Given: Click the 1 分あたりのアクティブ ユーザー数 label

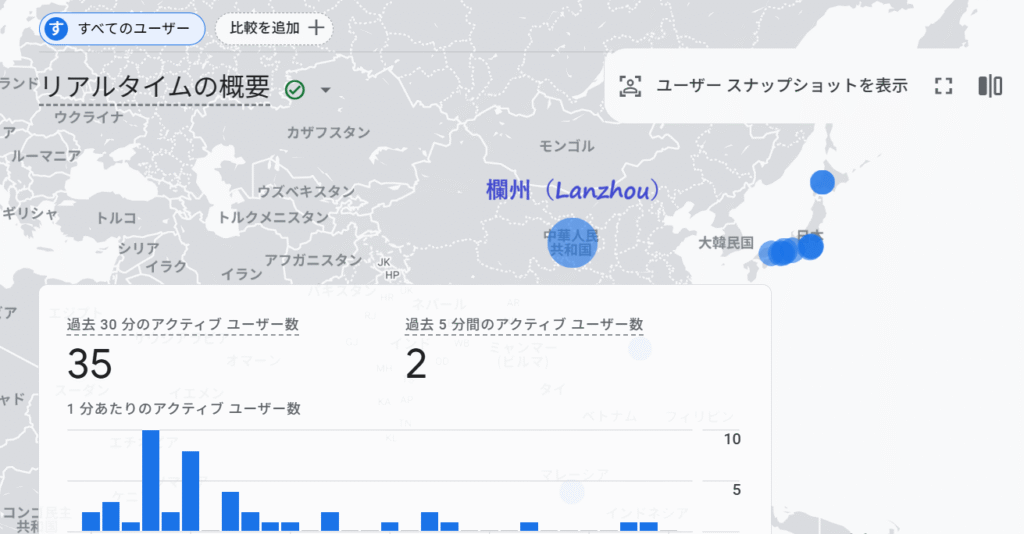Looking at the screenshot, I should [184, 408].
